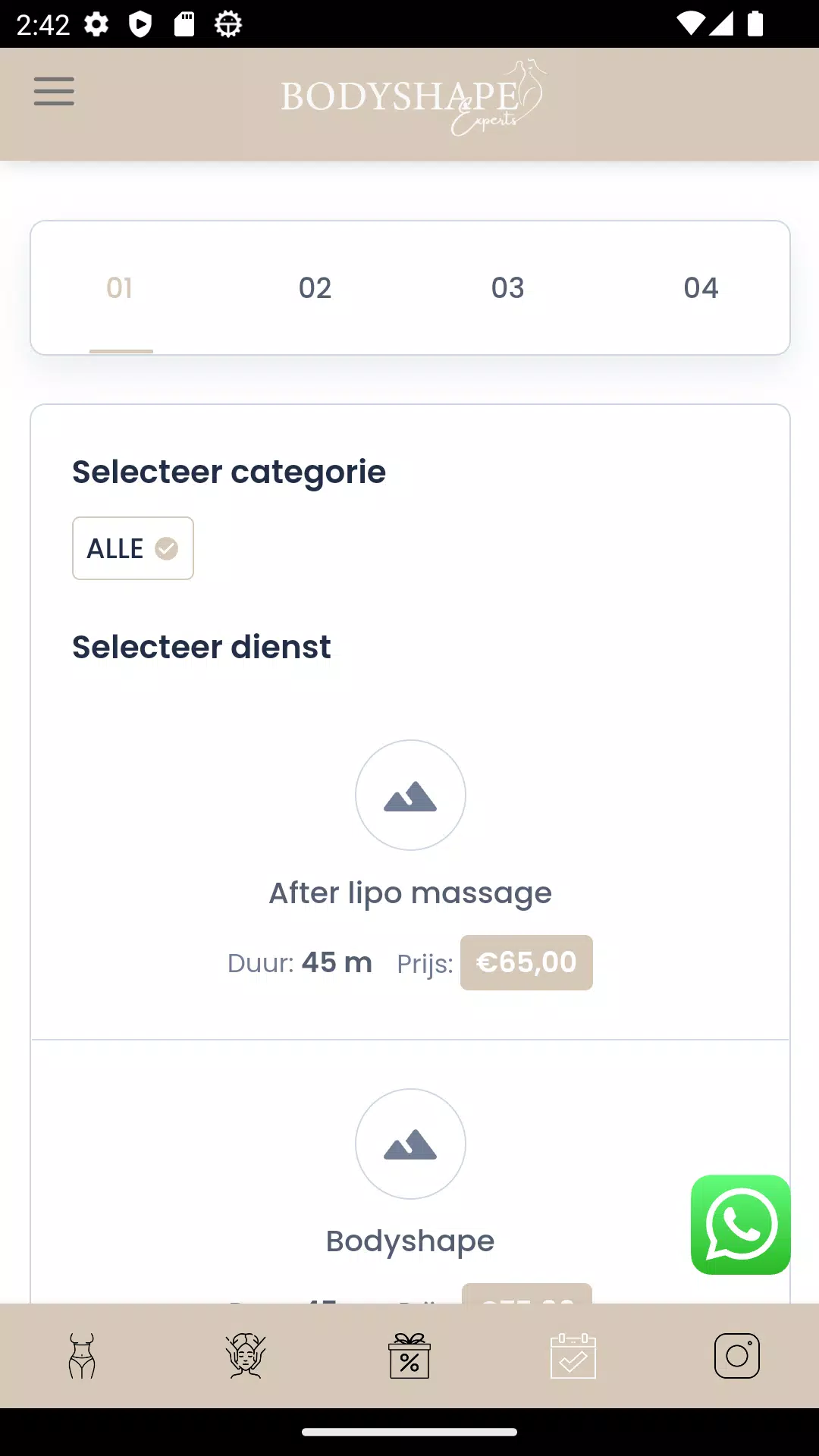Open WhatsApp chat button
Image resolution: width=819 pixels, height=1456 pixels.
click(x=740, y=1224)
